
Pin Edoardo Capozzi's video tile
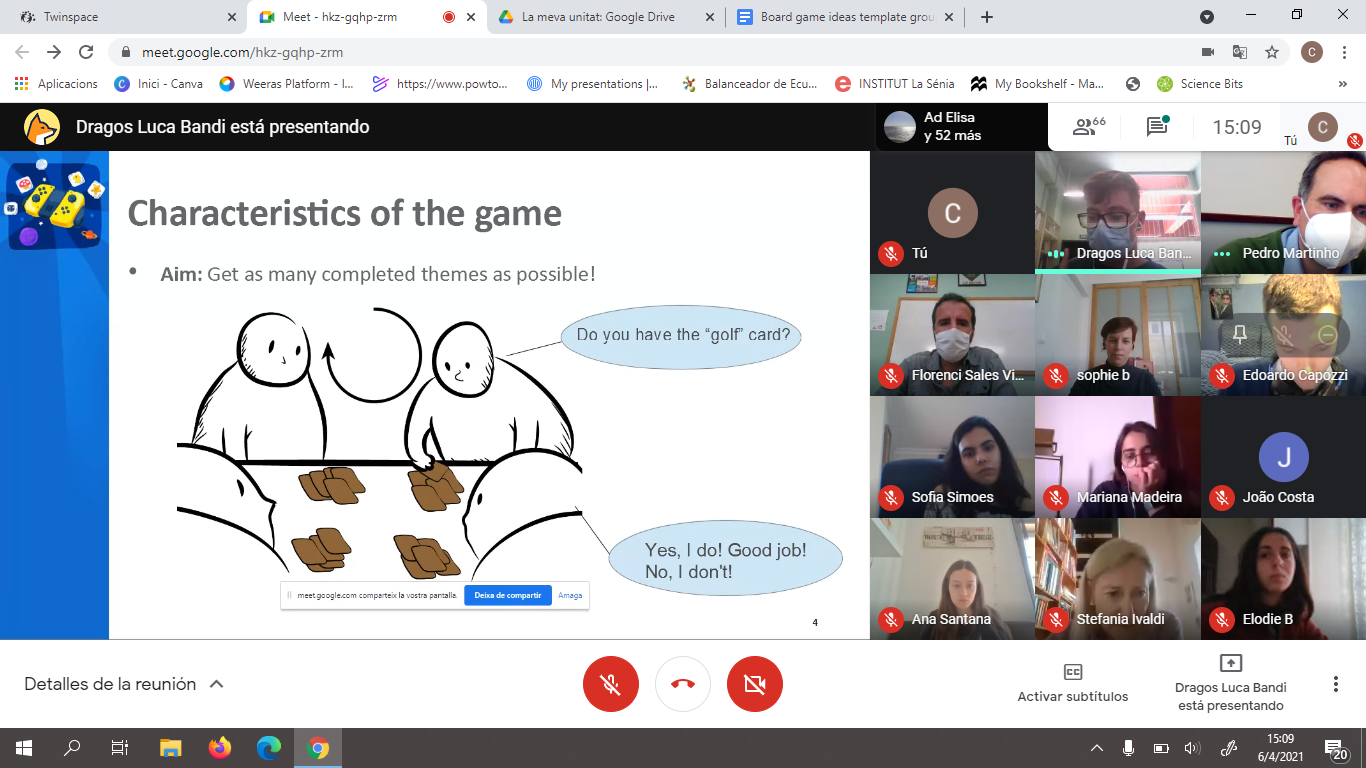[1240, 335]
